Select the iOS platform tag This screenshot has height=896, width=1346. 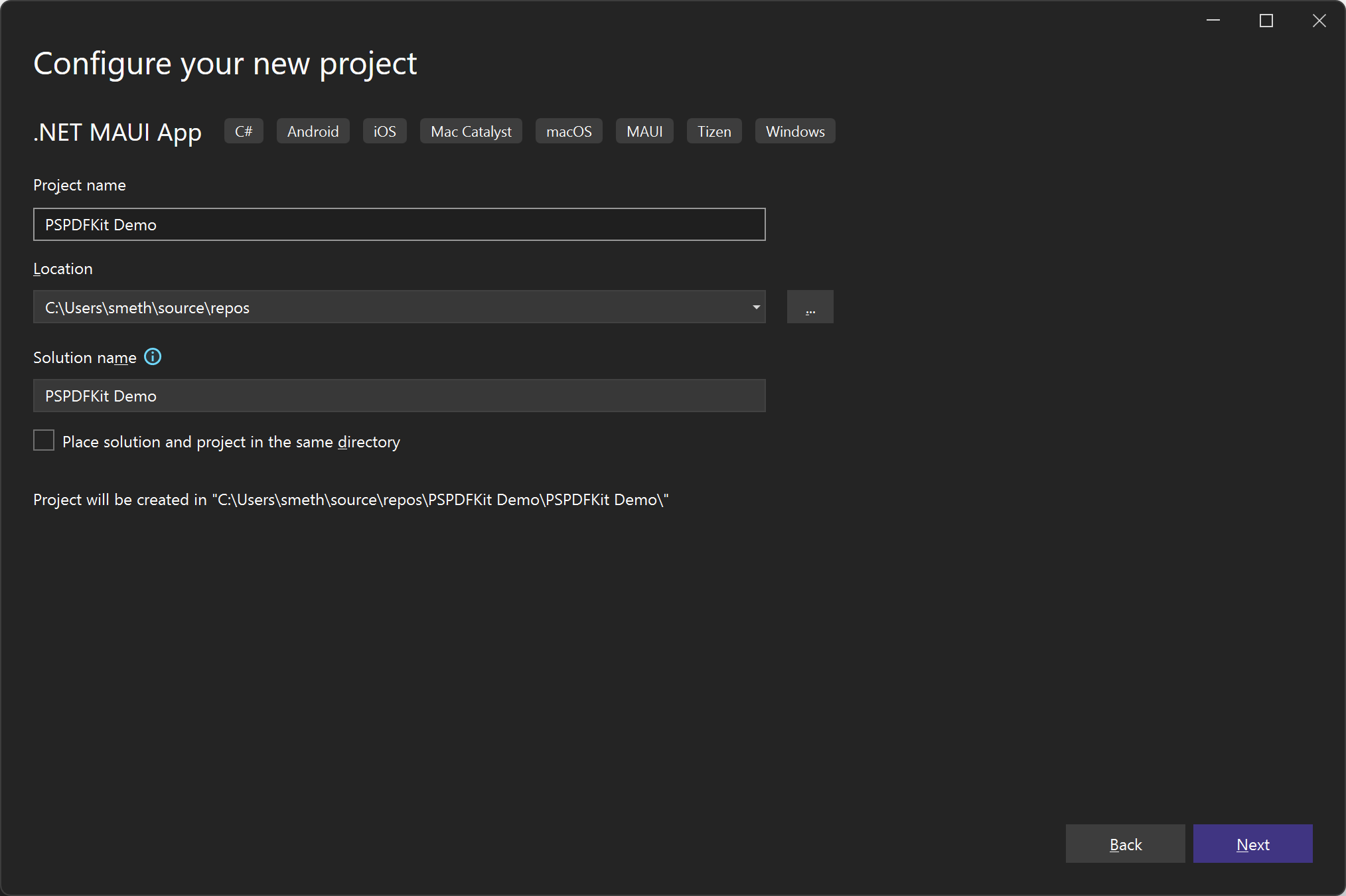click(384, 131)
